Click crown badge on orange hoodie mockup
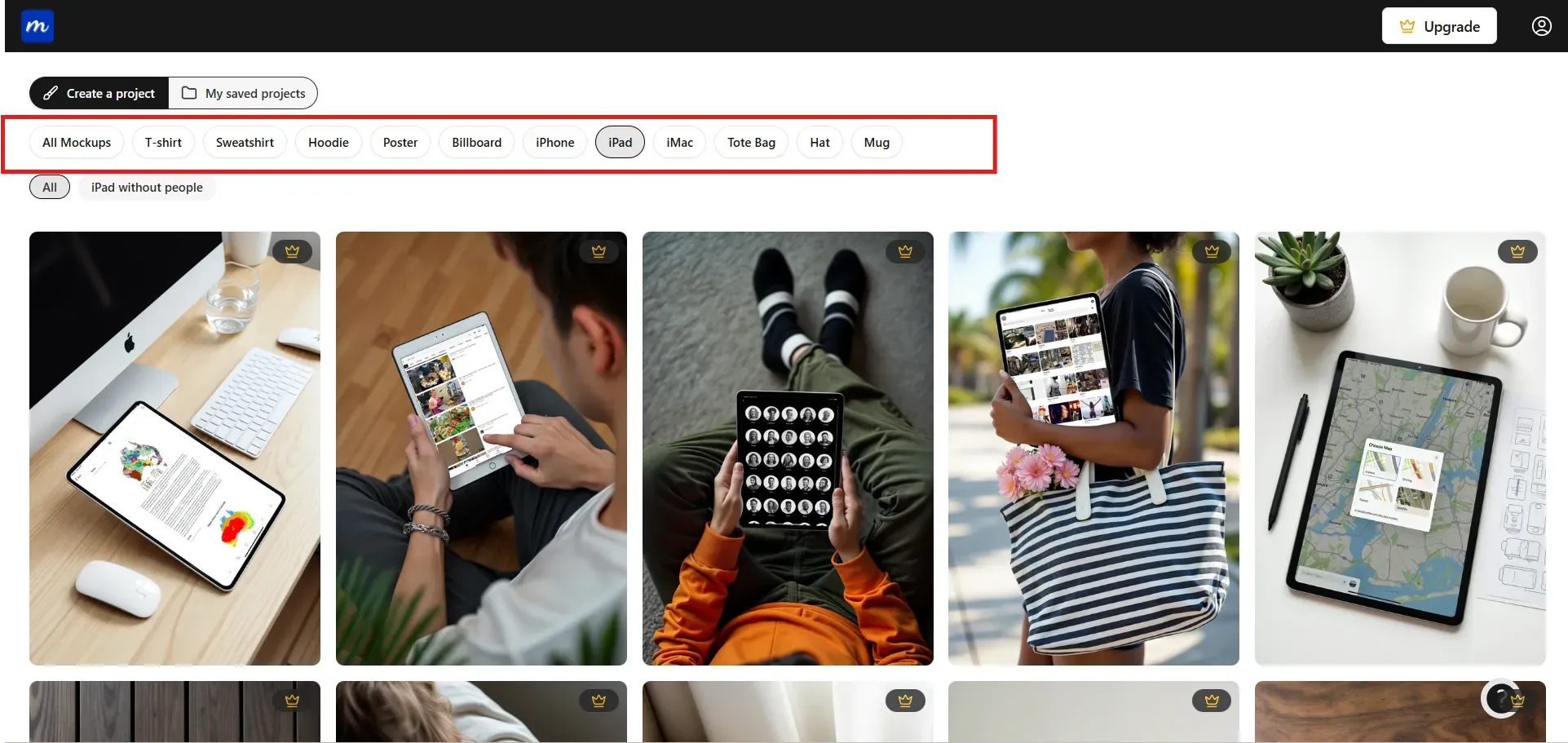Screen dimensions: 1568x743 (x=905, y=251)
